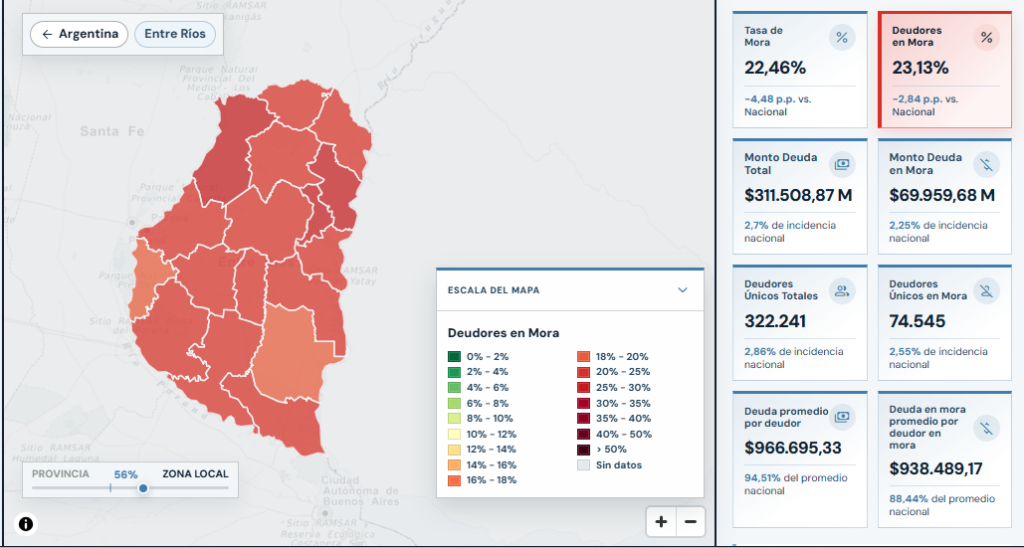
Task: Click the 8% - 10% legend swatch
Action: click(454, 418)
